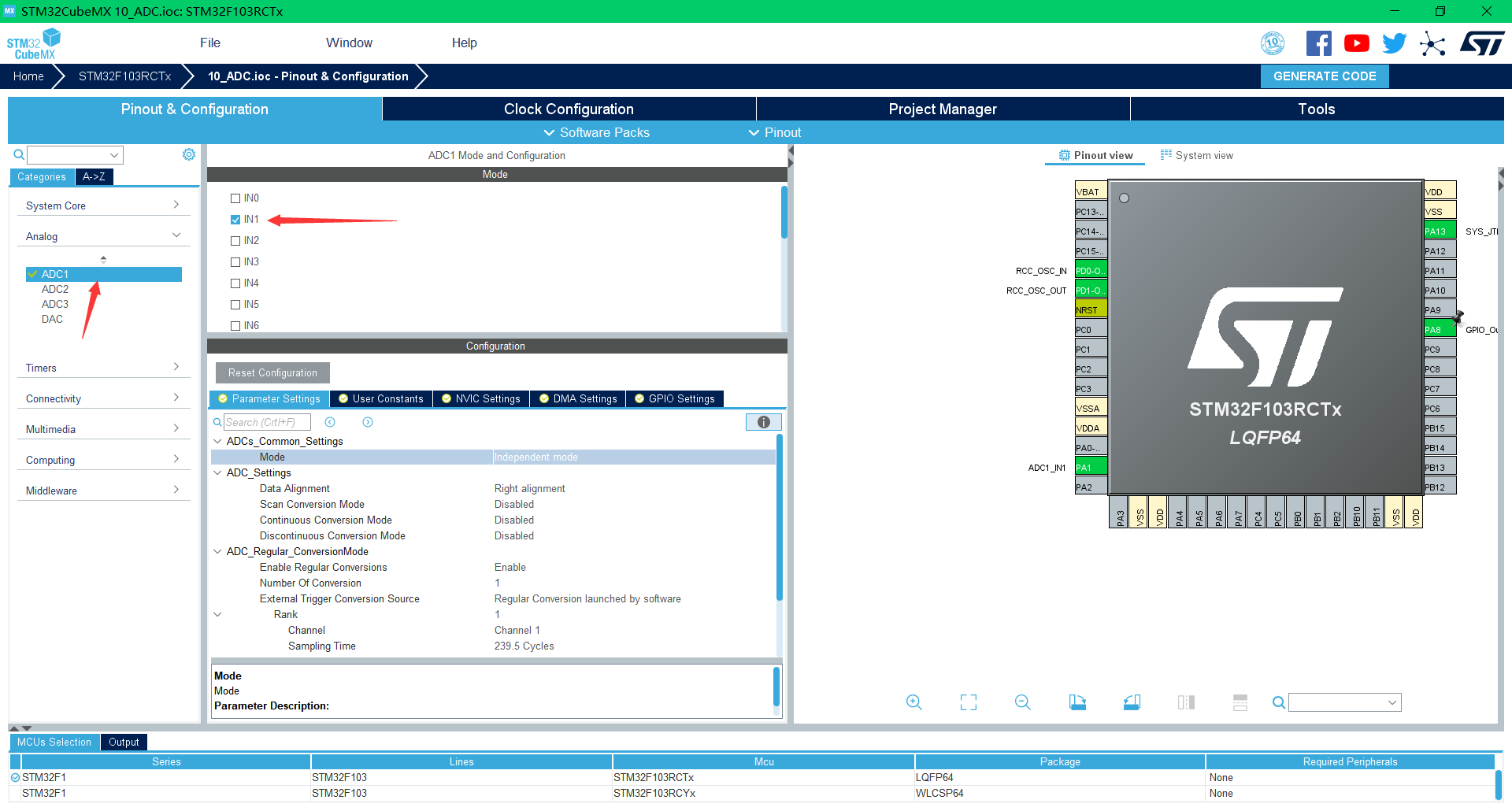This screenshot has height=811, width=1512.
Task: Zoom in on the chip pinout
Action: (913, 702)
